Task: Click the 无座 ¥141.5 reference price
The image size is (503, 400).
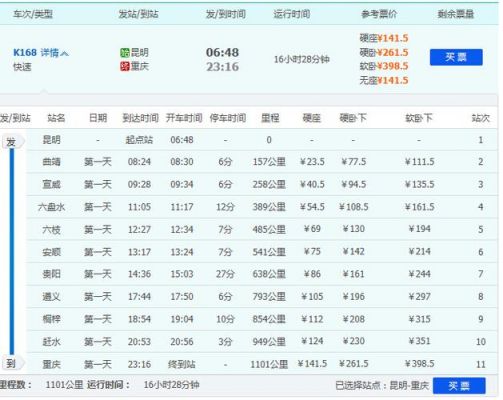Action: click(x=384, y=80)
